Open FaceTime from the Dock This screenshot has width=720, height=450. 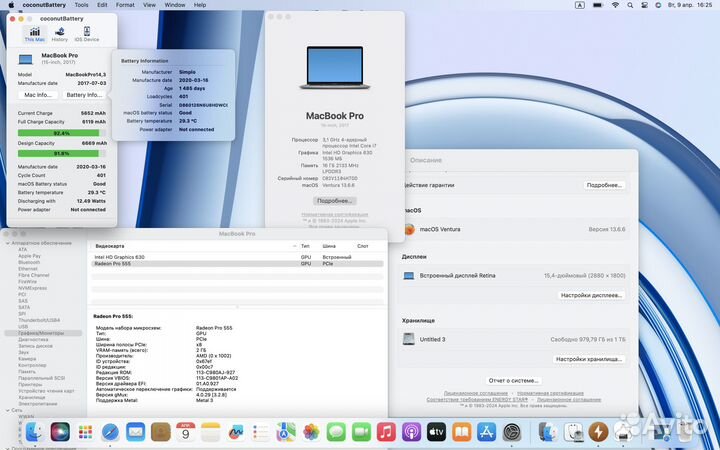361,432
